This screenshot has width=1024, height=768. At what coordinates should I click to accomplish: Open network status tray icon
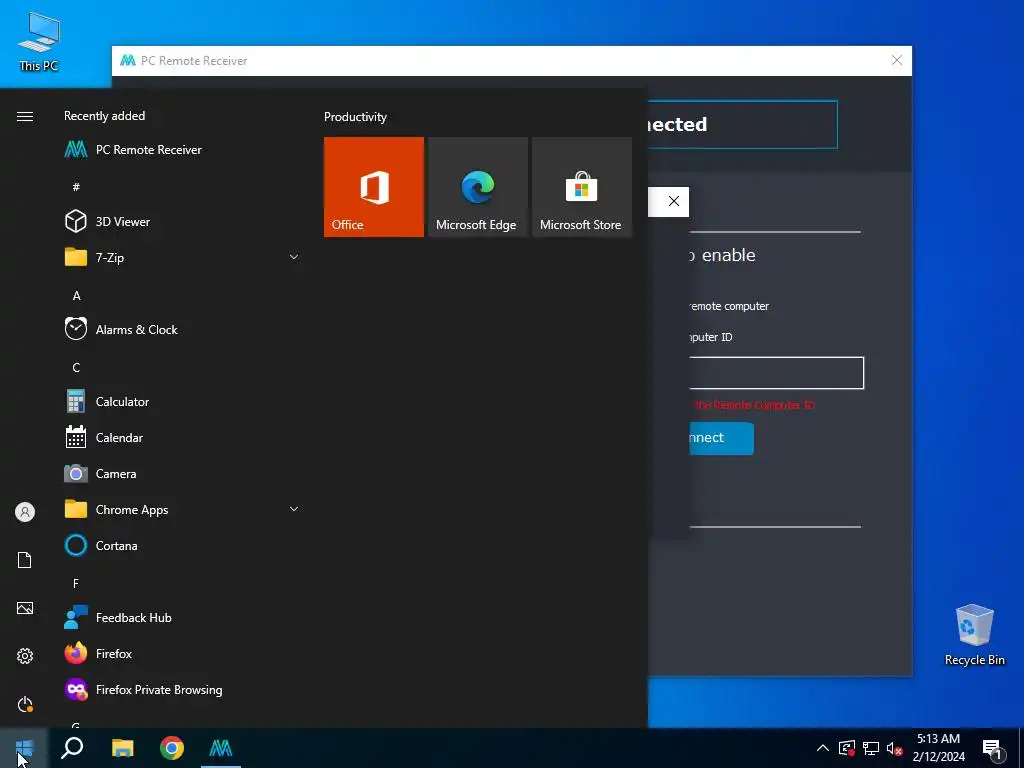point(871,748)
